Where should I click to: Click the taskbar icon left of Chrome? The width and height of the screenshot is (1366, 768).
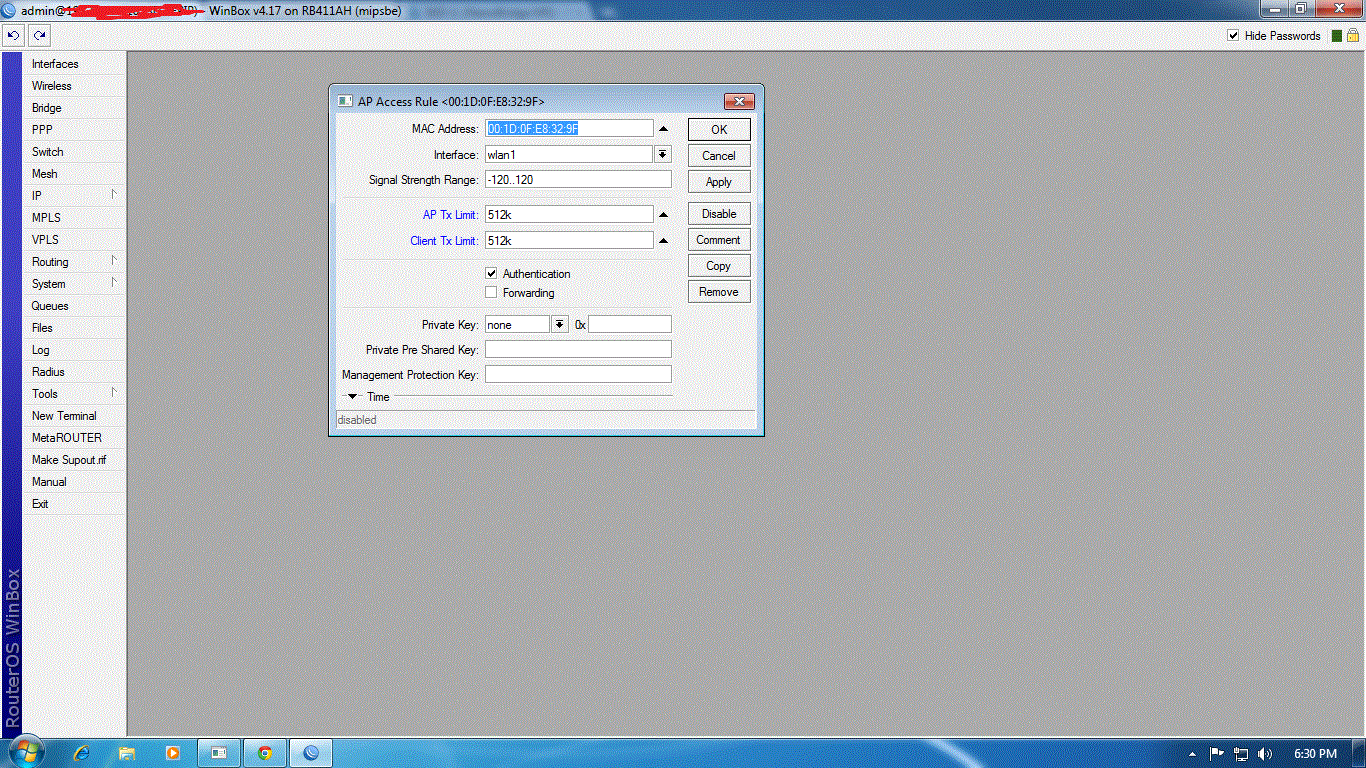pos(219,753)
